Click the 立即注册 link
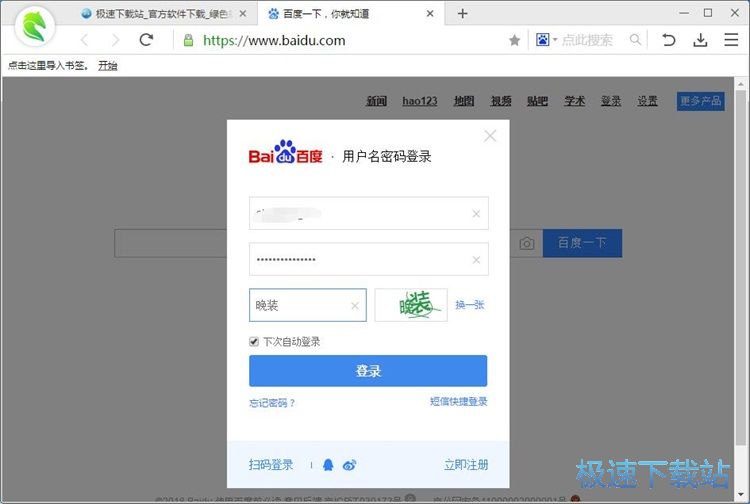Screen dimensions: 750x504 click(466, 465)
